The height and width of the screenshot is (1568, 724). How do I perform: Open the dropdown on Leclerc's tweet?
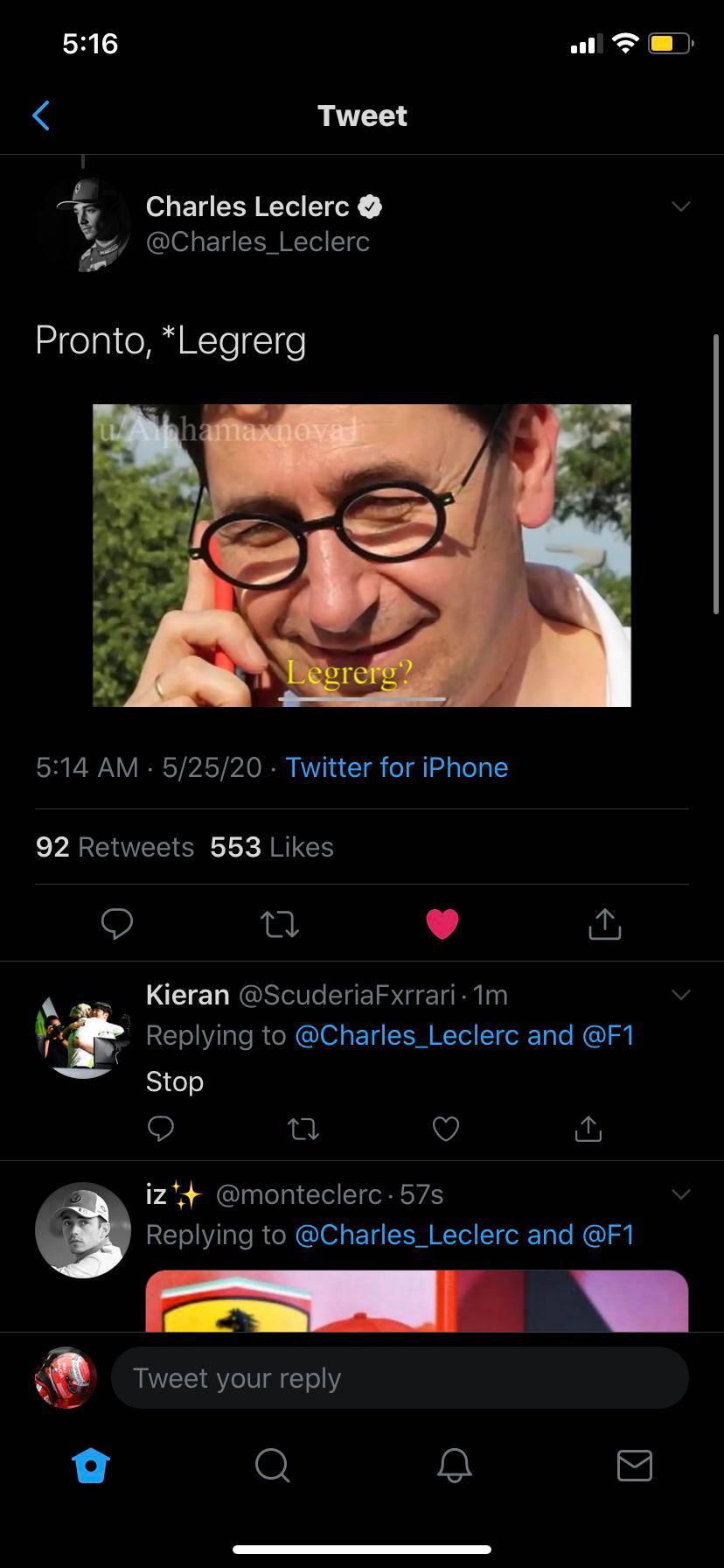681,206
